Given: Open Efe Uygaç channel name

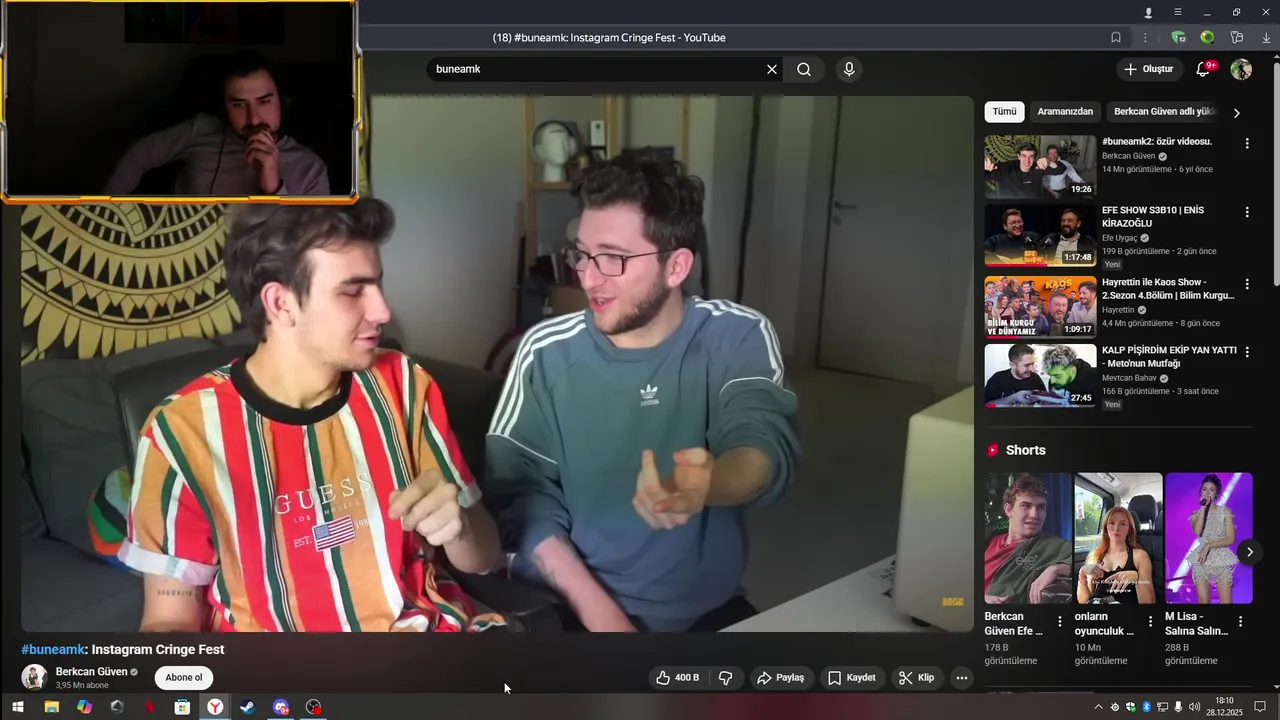Looking at the screenshot, I should coord(1120,238).
